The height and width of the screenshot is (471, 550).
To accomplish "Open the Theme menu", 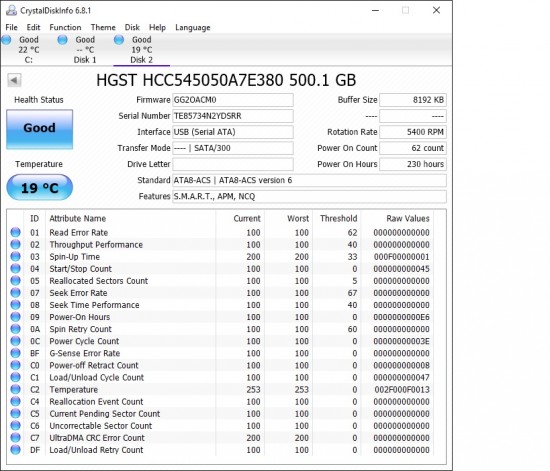I will coord(103,27).
